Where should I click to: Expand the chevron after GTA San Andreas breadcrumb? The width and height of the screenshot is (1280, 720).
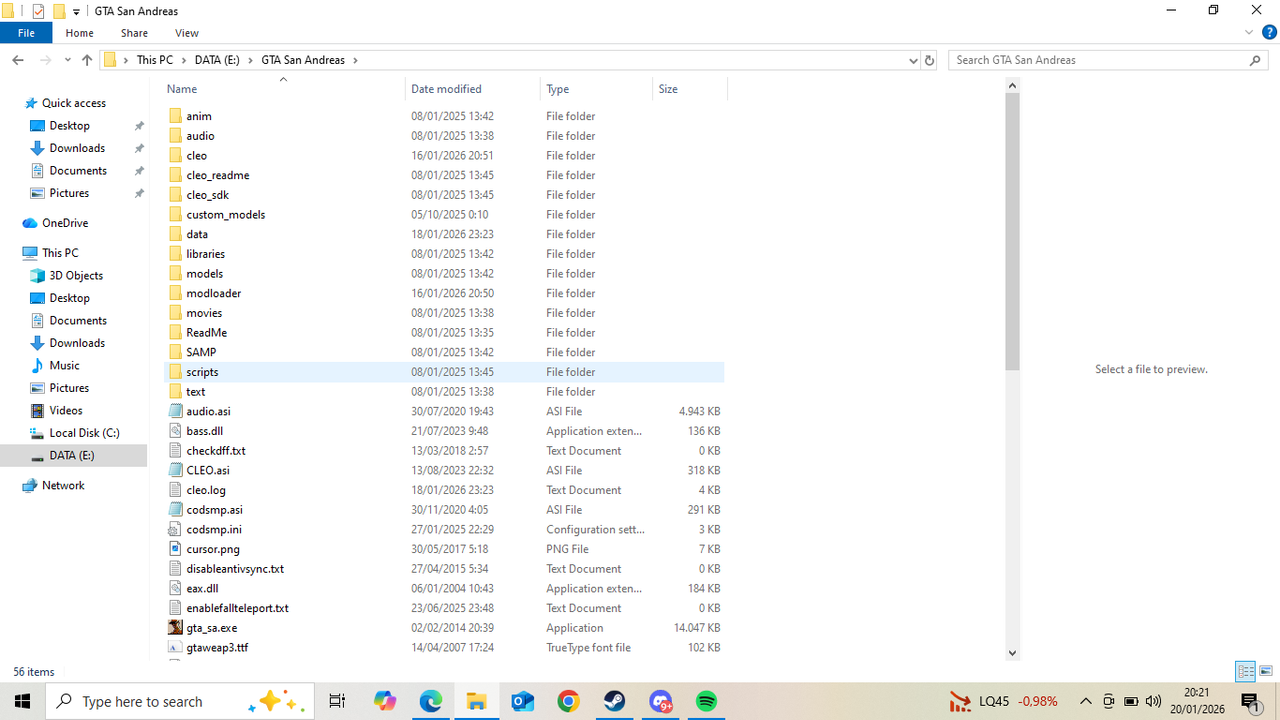355,60
